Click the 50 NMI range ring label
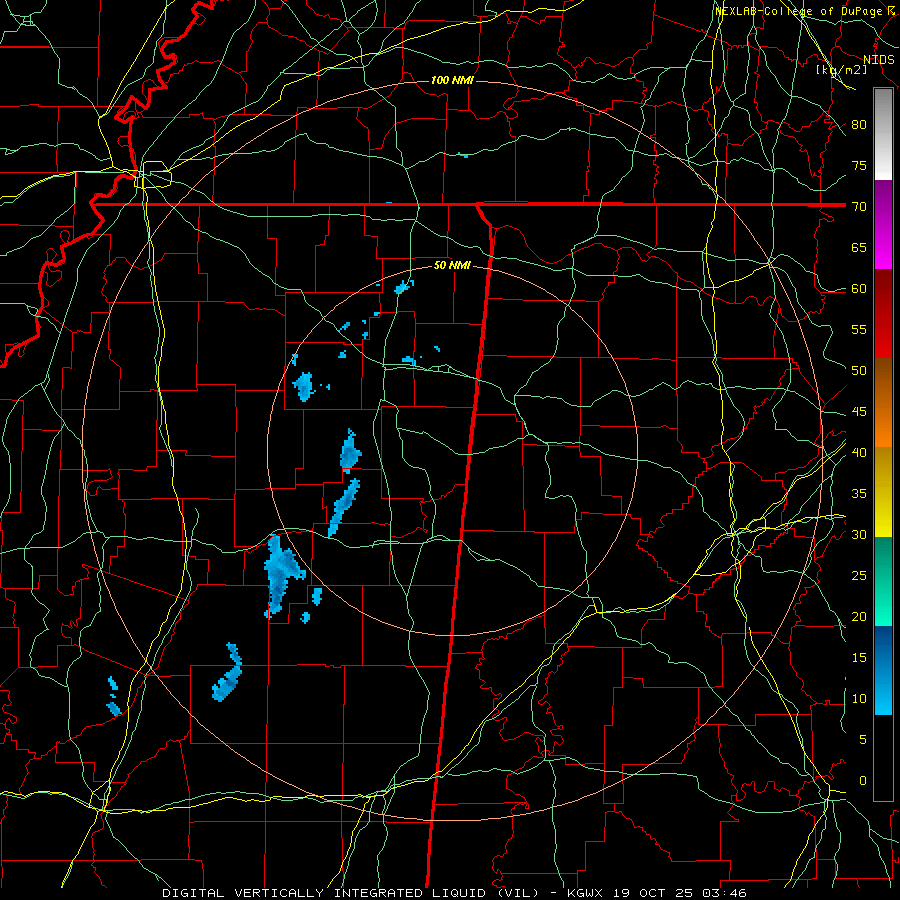900x900 pixels. 452,265
